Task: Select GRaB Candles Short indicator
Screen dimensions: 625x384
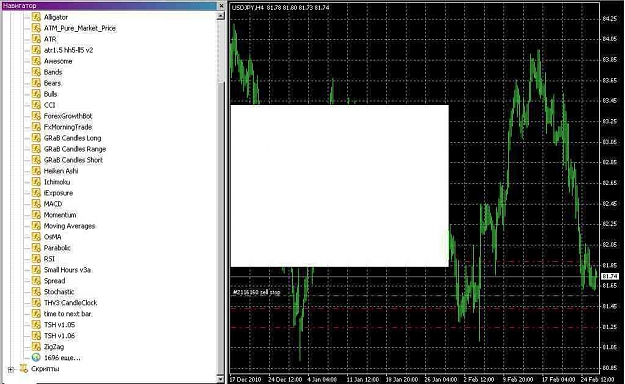Action: coord(73,160)
